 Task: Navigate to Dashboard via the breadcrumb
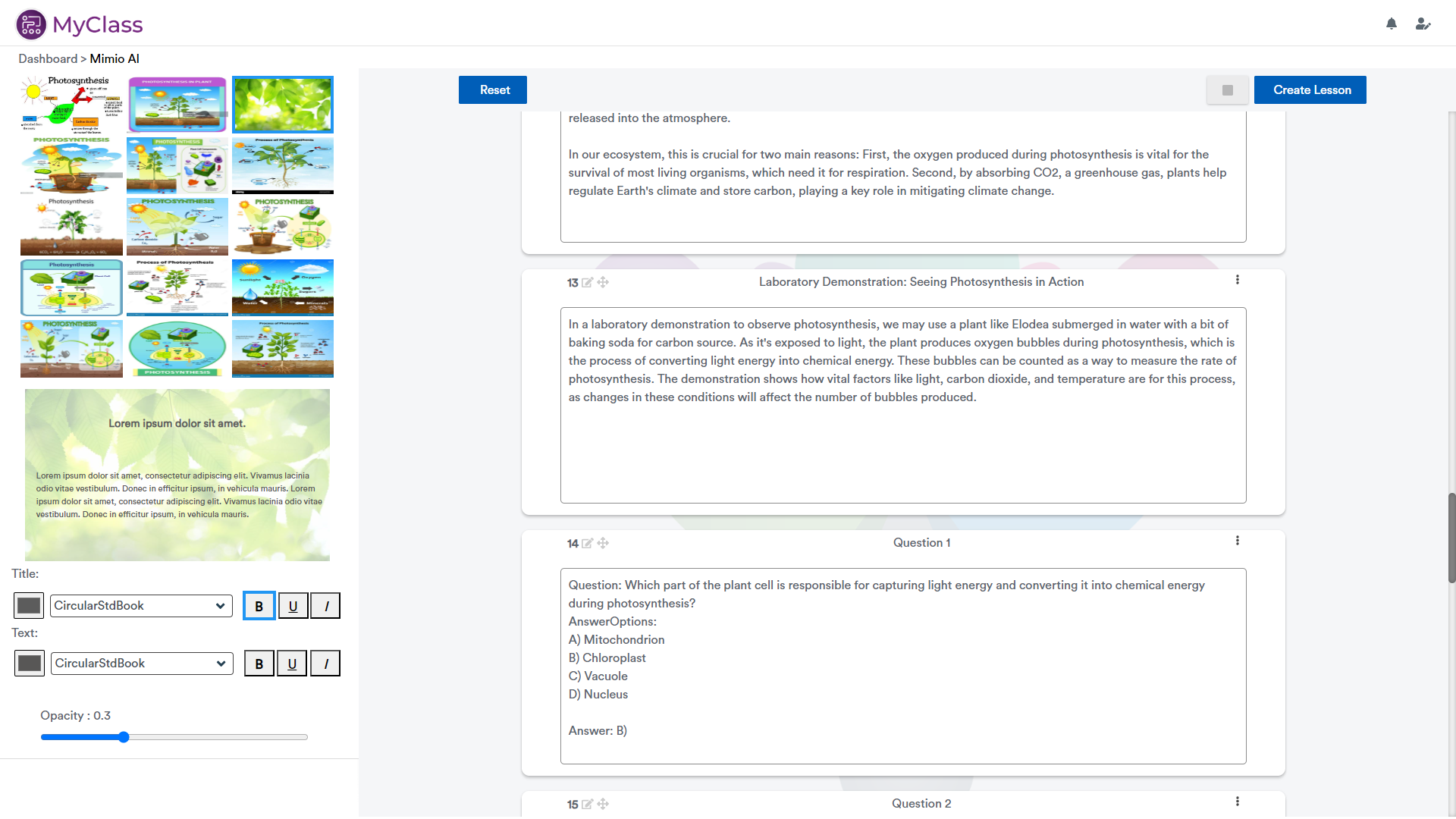point(48,58)
